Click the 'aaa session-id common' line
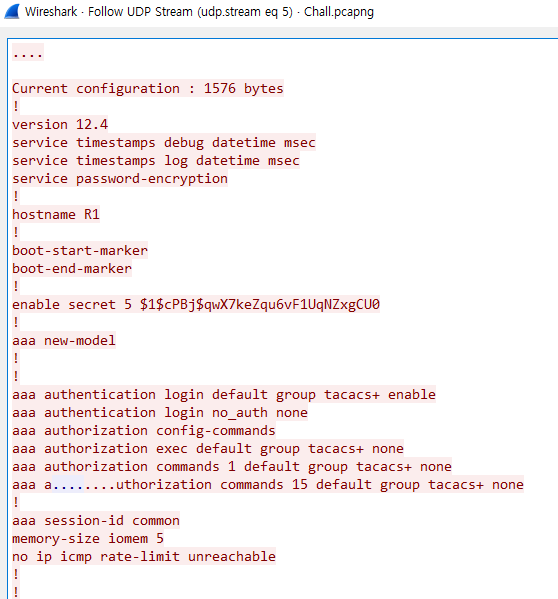The image size is (558, 599). click(x=96, y=521)
